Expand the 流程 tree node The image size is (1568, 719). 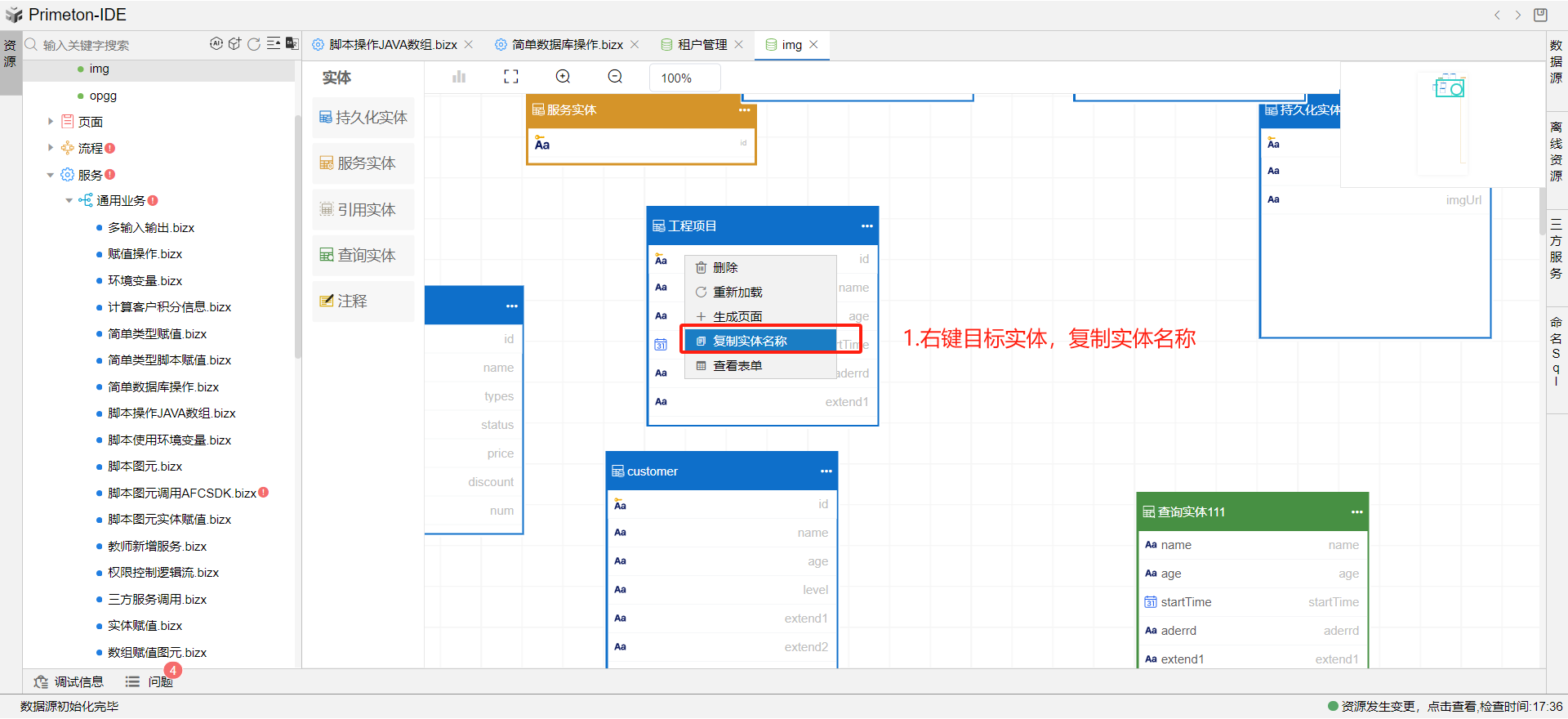click(51, 148)
